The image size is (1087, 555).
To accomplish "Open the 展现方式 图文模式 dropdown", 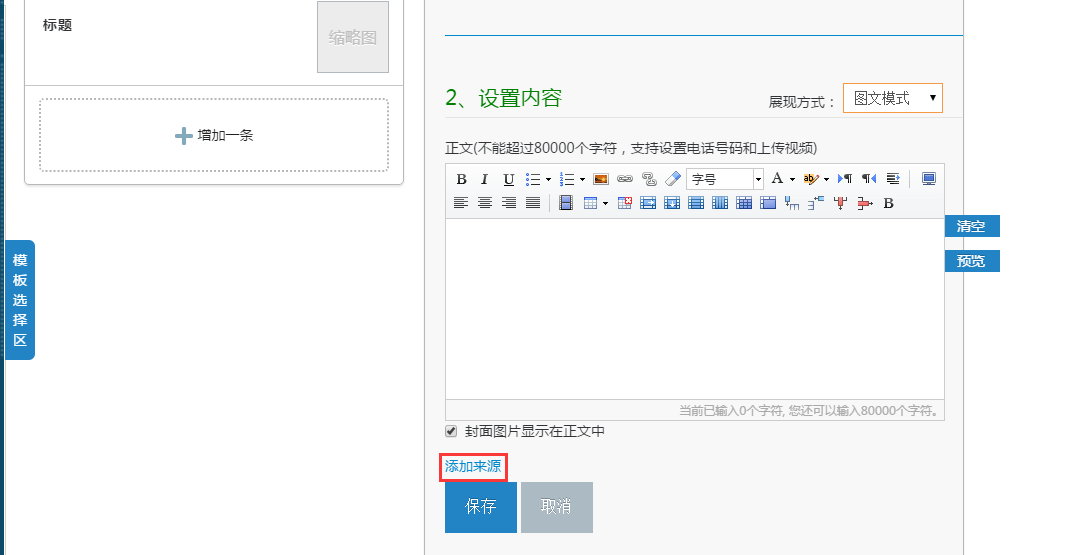I will pyautogui.click(x=893, y=98).
